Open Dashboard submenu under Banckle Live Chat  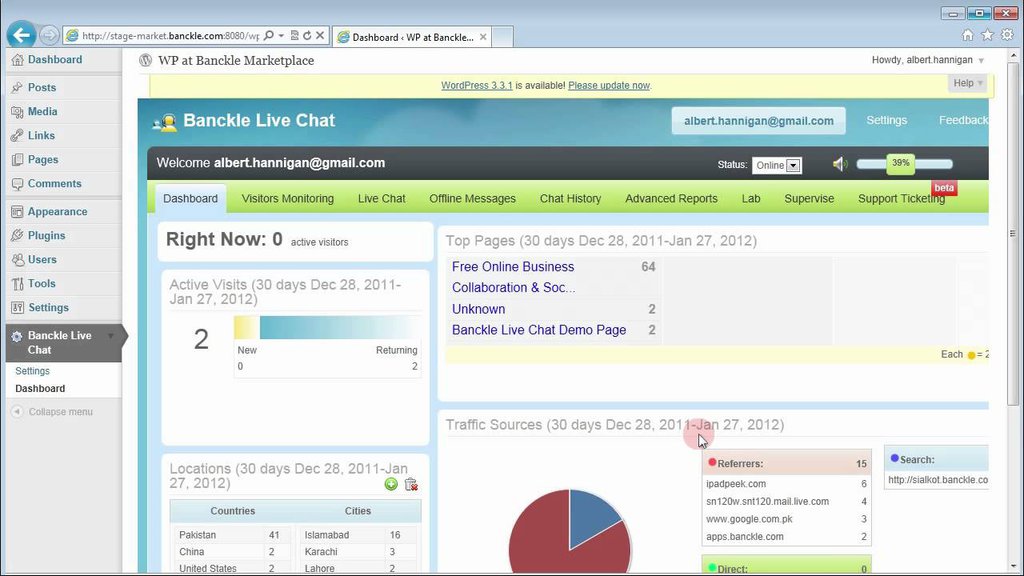[40, 389]
